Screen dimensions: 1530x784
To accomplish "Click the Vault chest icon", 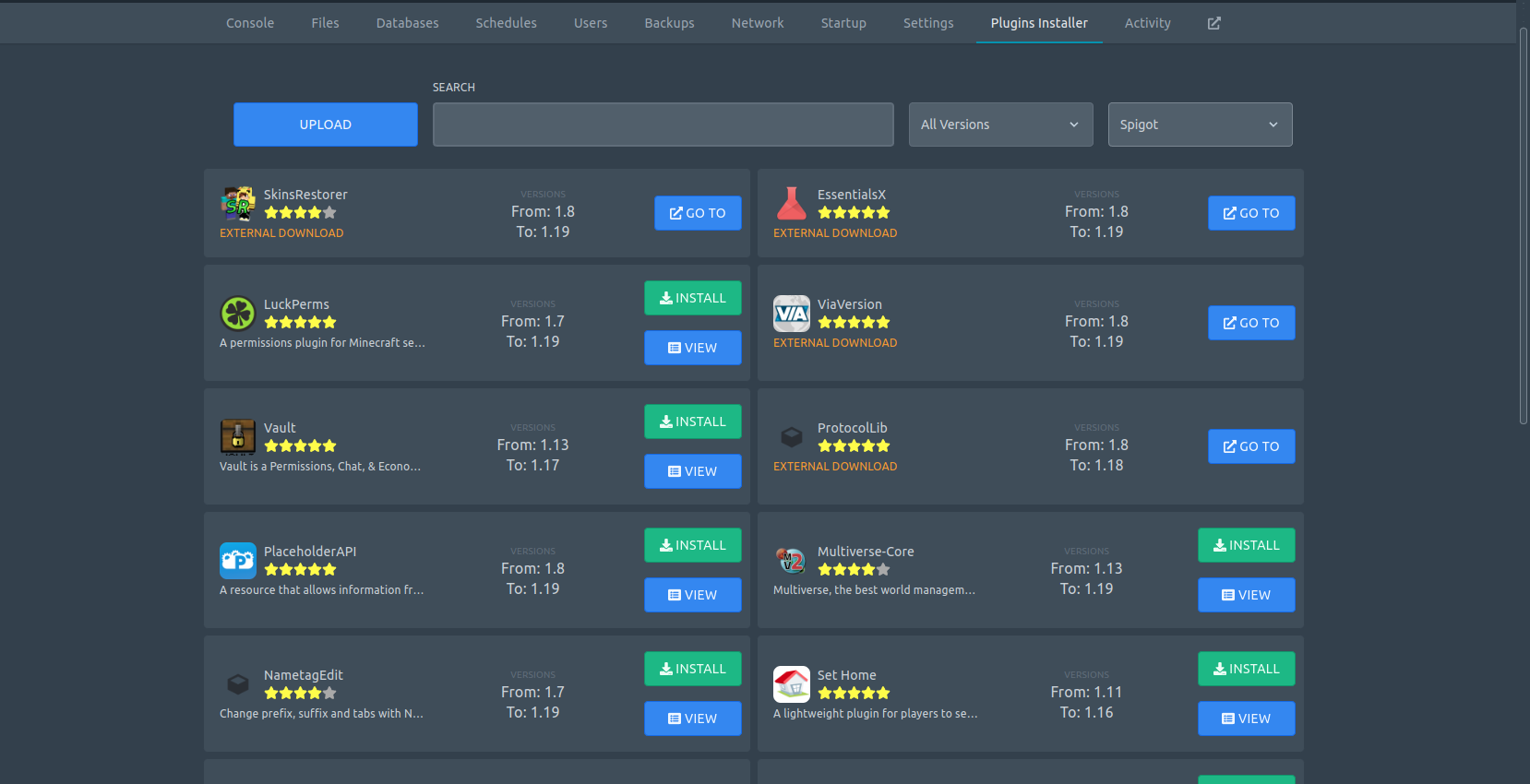I will [238, 437].
